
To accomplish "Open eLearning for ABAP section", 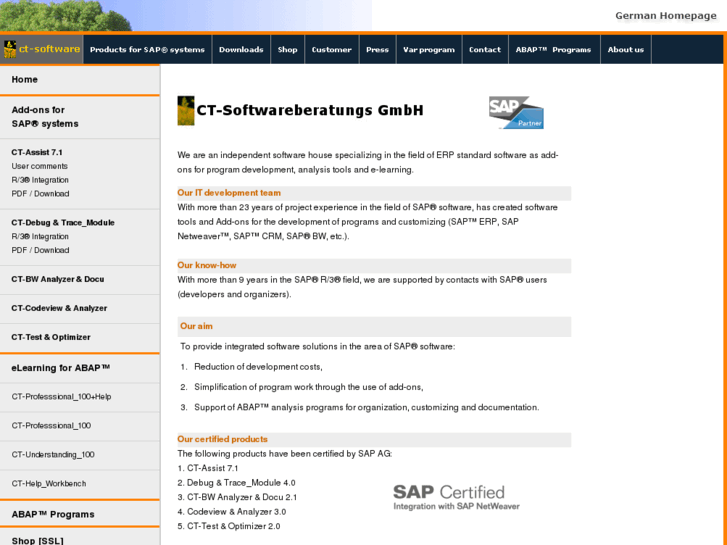I will coord(60,368).
